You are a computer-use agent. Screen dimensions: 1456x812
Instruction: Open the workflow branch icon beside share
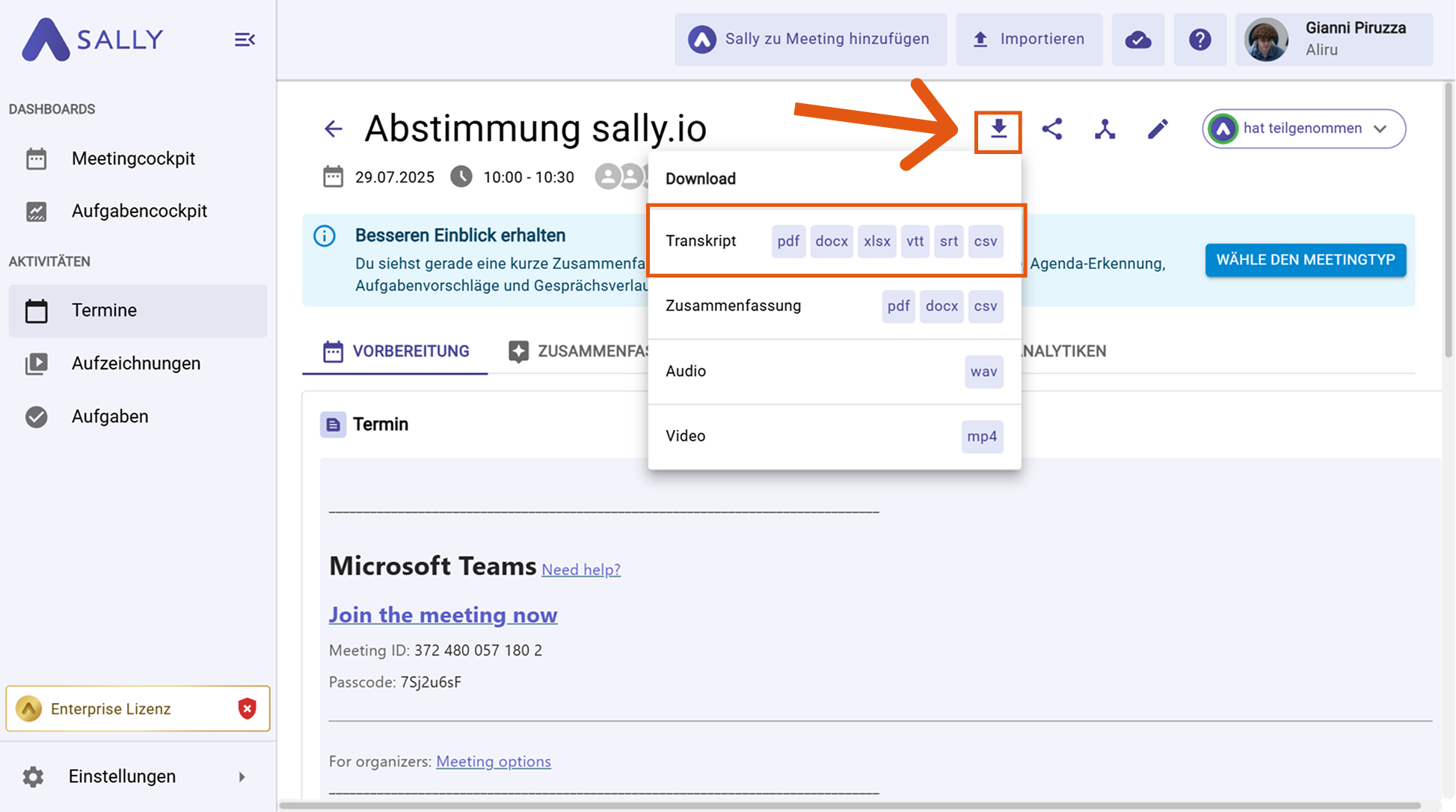[1105, 129]
